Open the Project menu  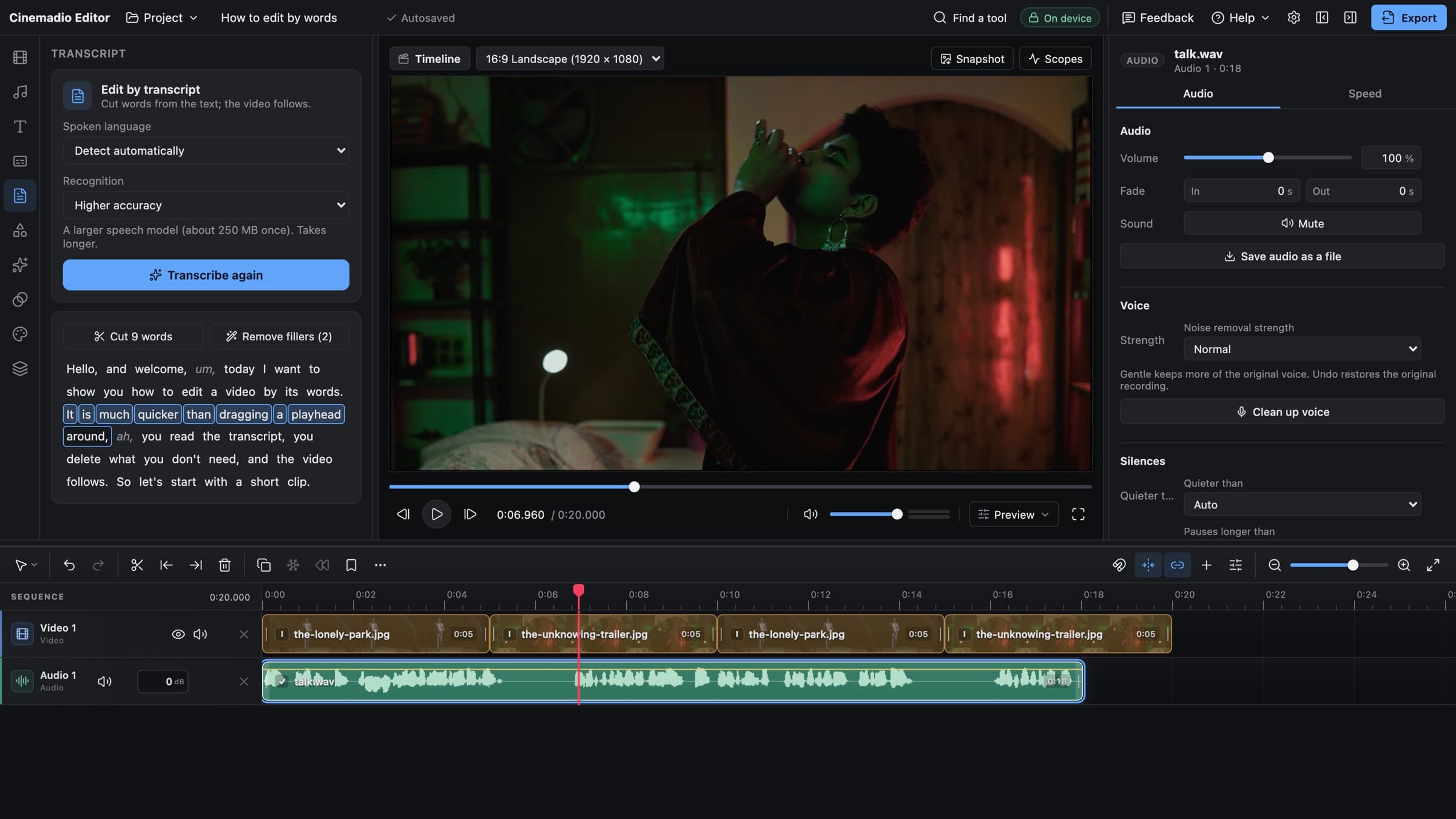(161, 18)
